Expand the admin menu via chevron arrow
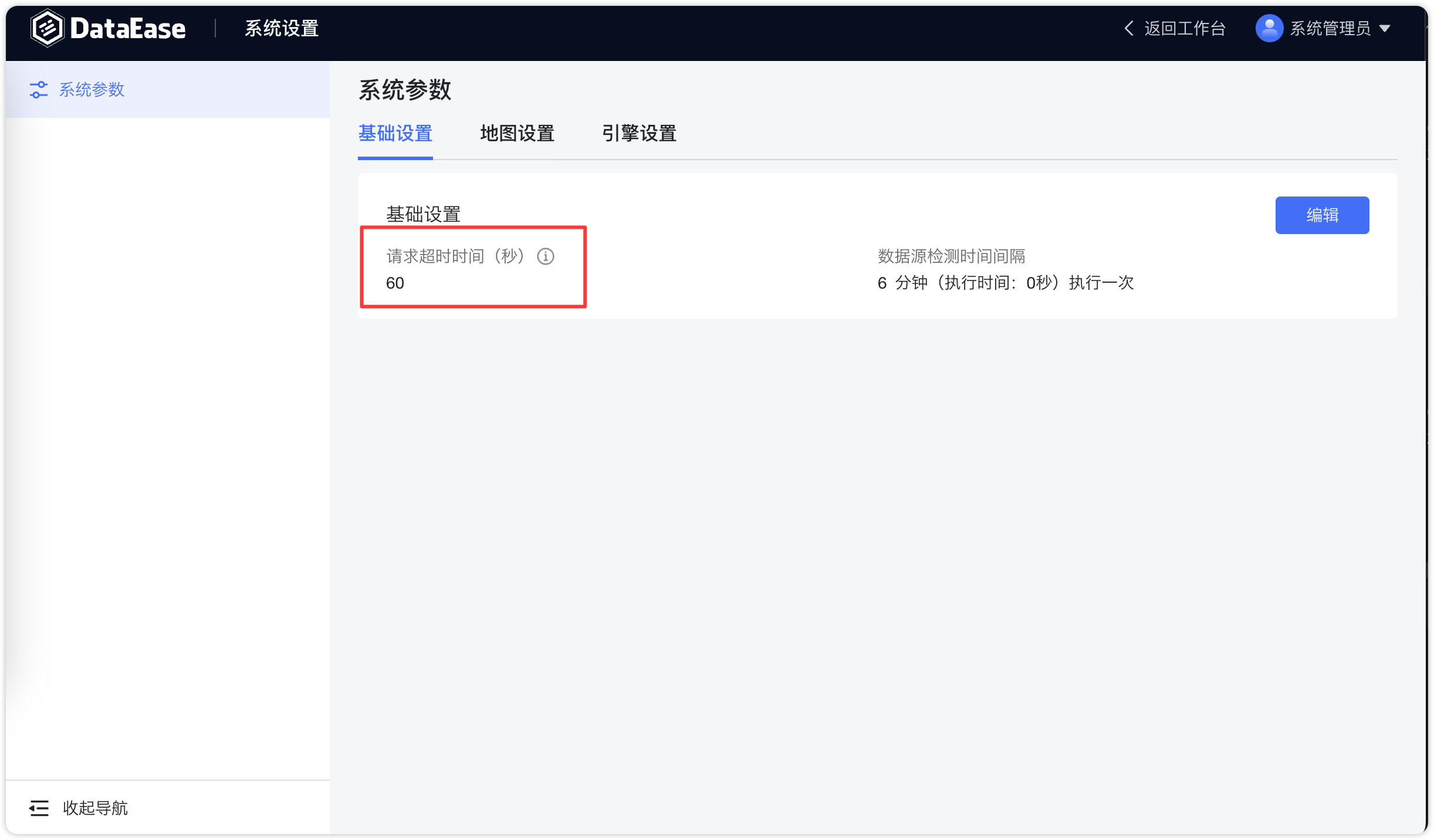1434x840 pixels. pos(1385,28)
